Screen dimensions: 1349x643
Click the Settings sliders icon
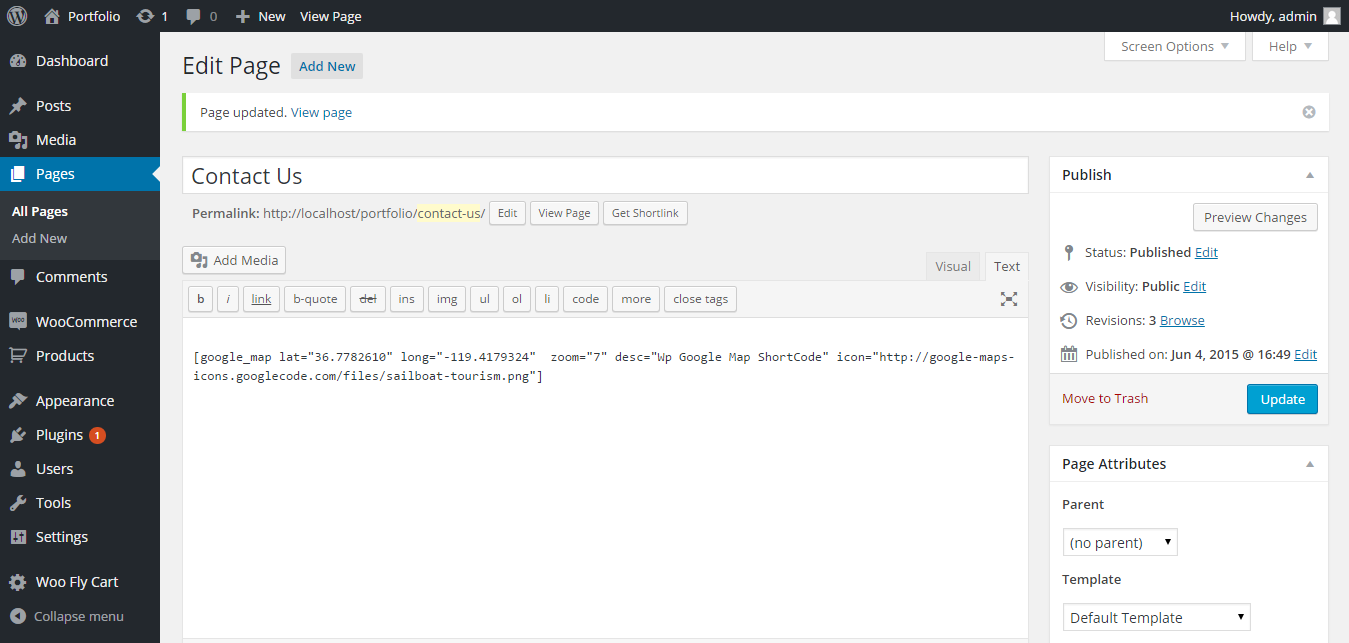(18, 537)
